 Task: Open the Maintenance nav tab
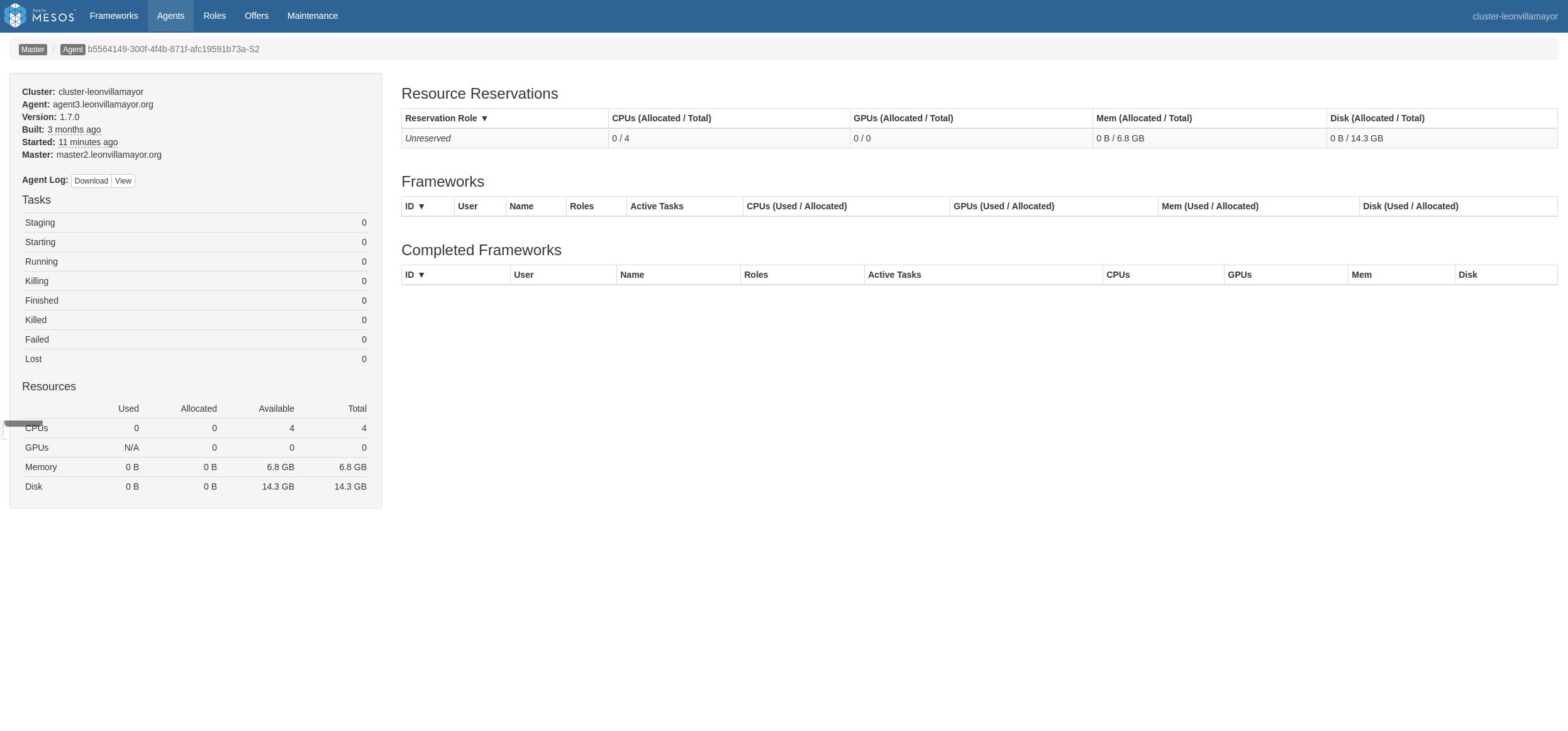tap(313, 16)
